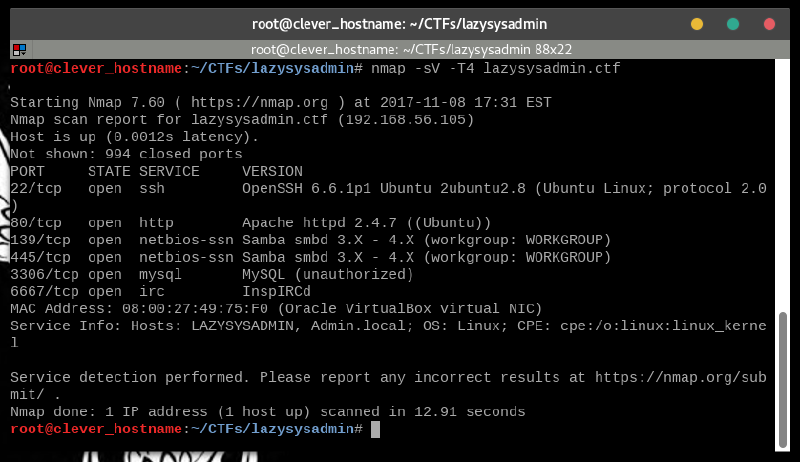Click the 22/tcp port entry

pos(36,188)
